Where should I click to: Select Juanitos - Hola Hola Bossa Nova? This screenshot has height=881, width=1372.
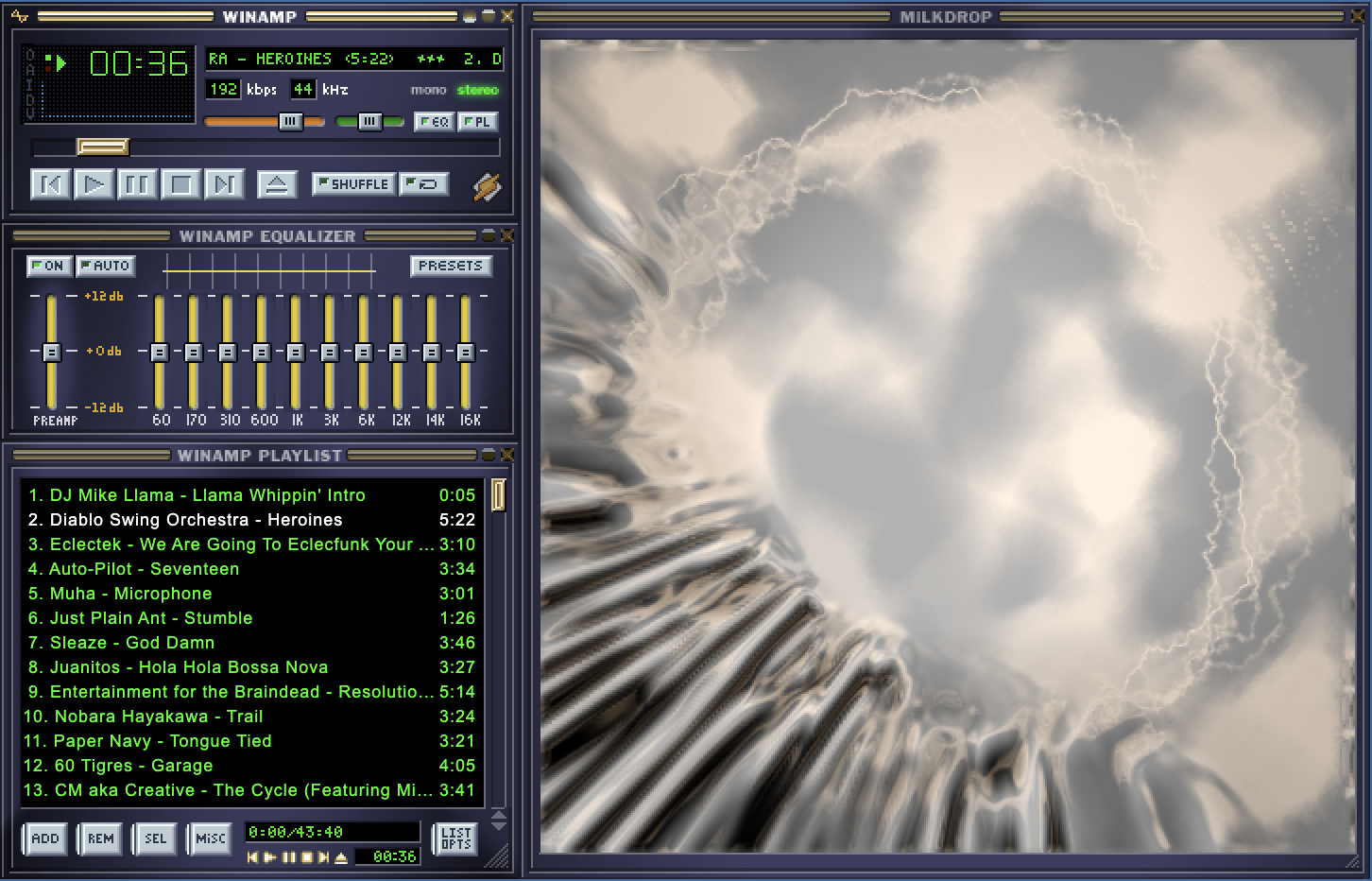251,666
